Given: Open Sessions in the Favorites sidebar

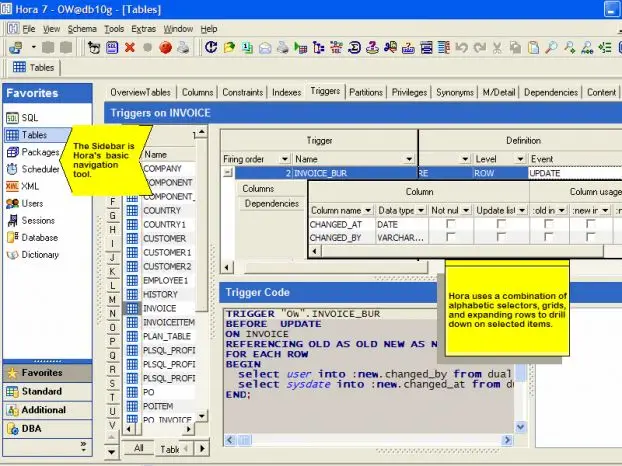Looking at the screenshot, I should point(31,221).
